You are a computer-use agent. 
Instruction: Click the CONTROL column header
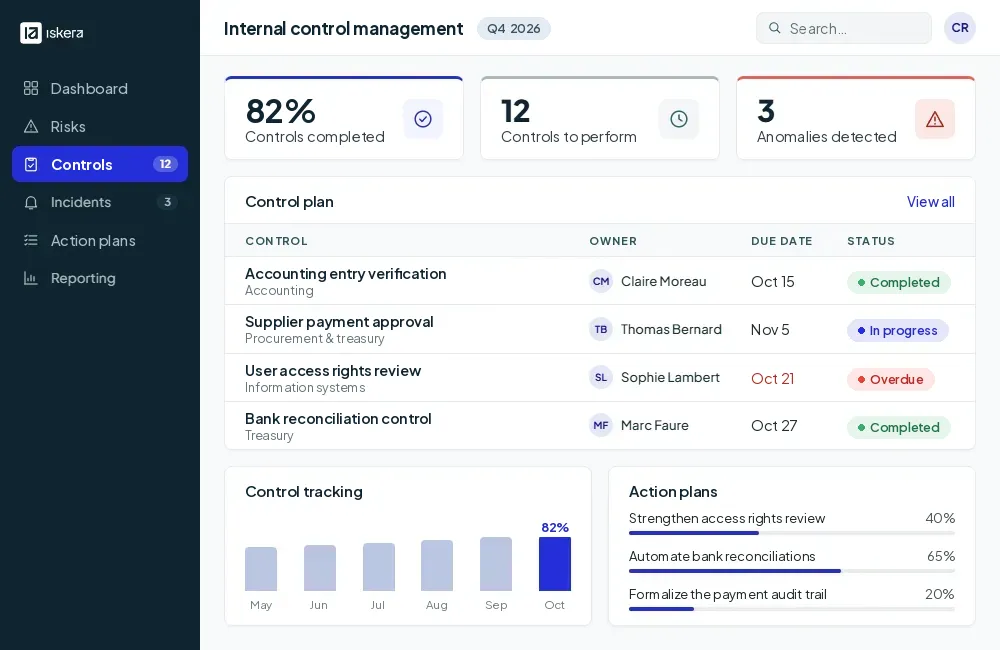click(276, 241)
